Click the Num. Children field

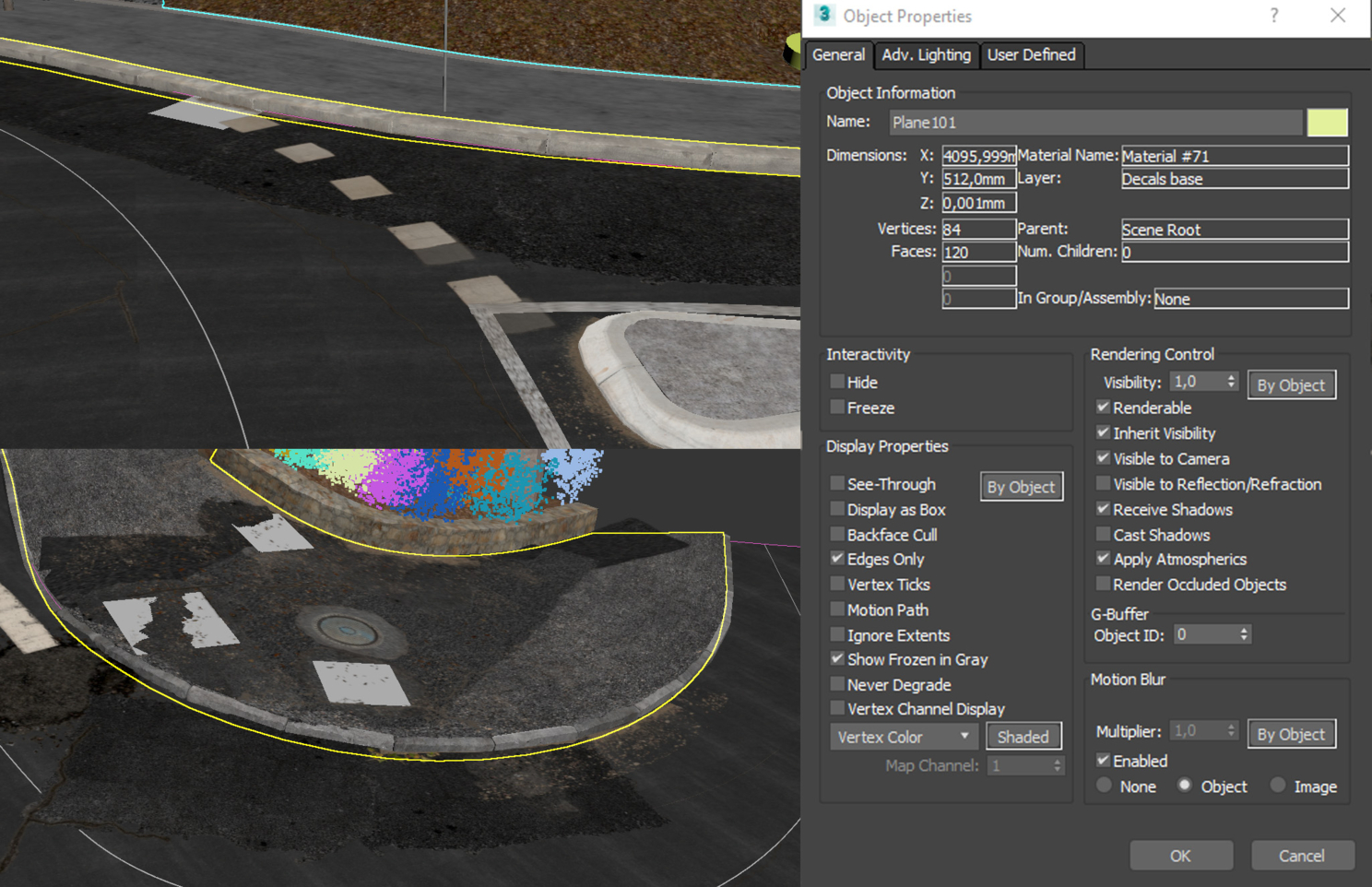coord(1235,253)
